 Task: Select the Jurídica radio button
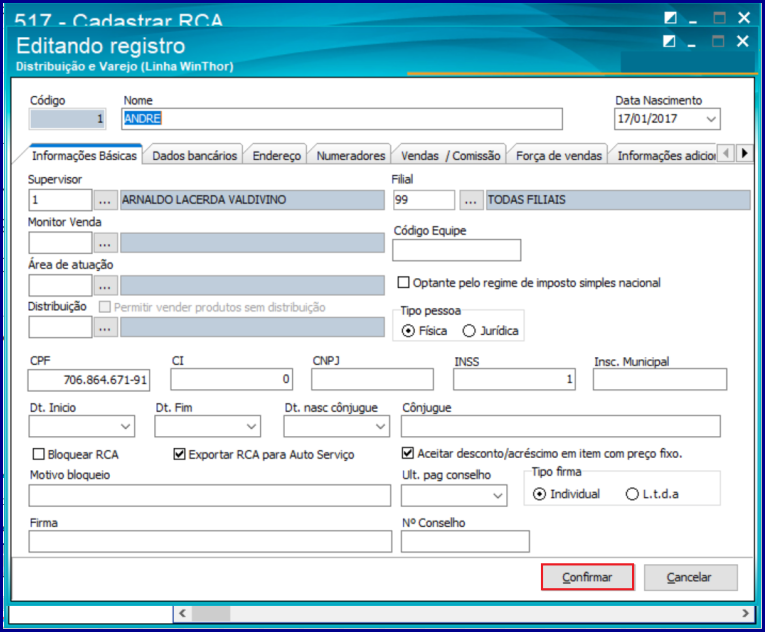pos(469,331)
